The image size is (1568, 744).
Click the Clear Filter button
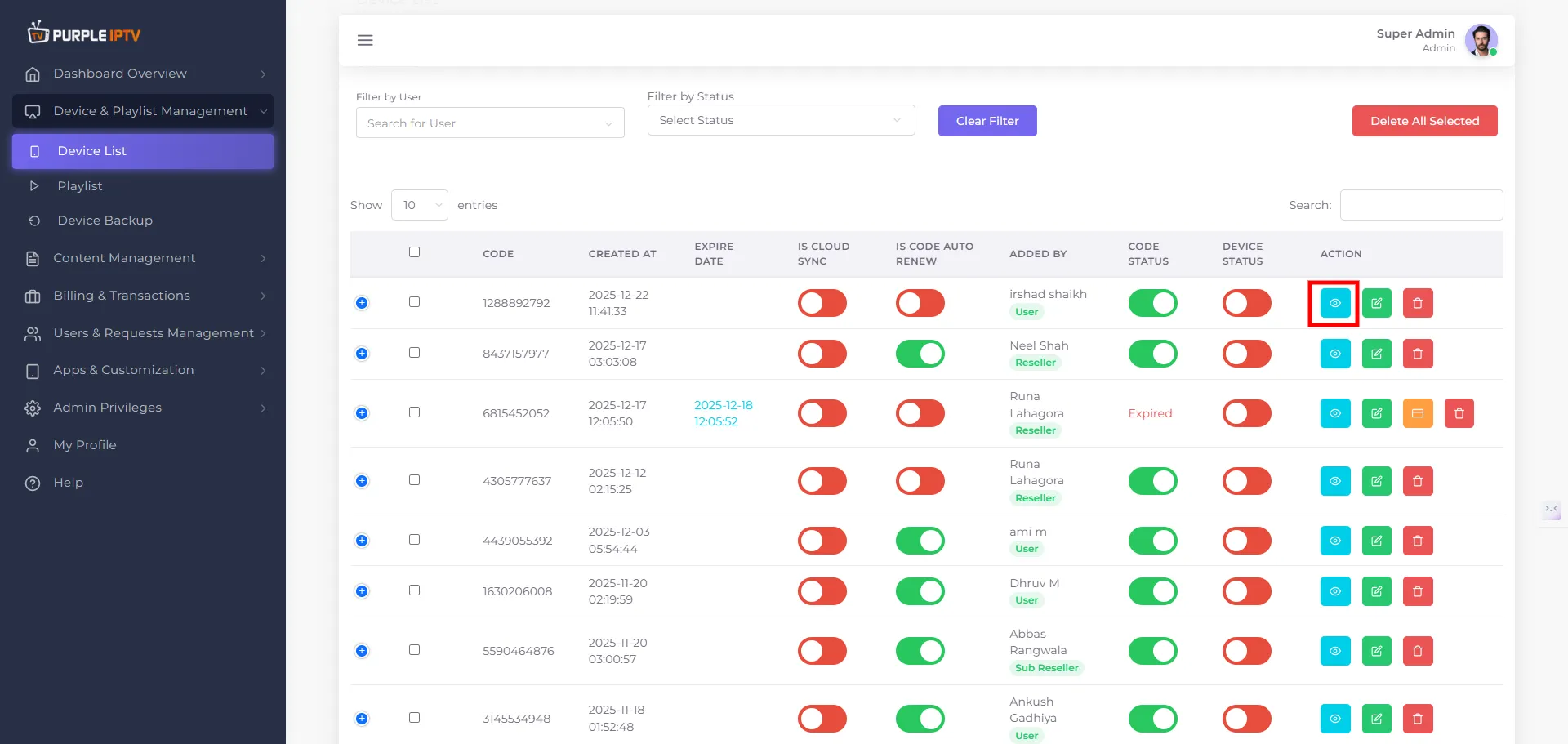pyautogui.click(x=987, y=121)
